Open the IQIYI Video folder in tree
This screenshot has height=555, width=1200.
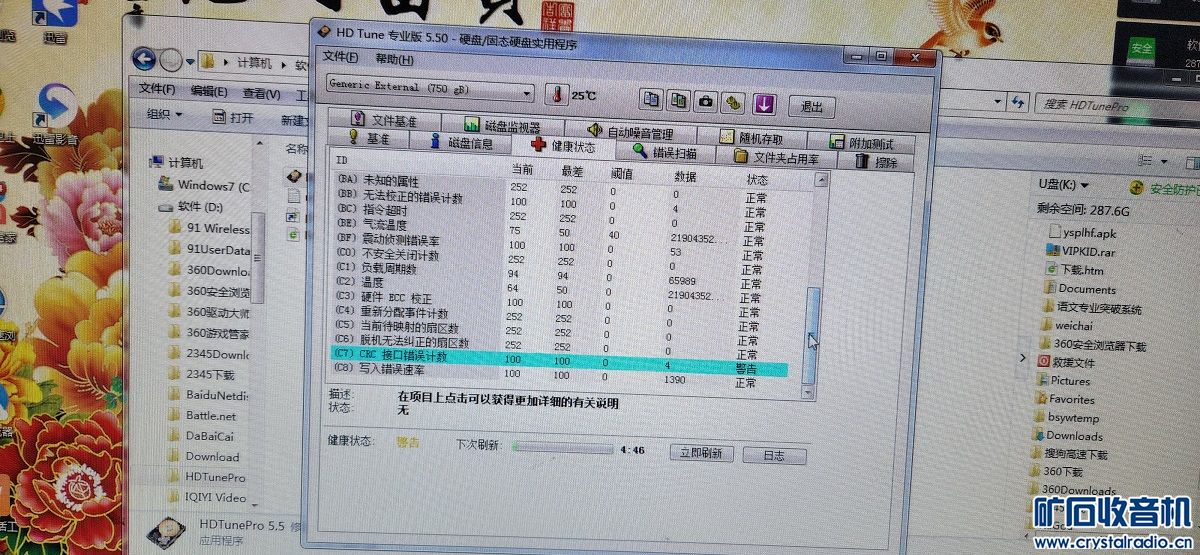(x=206, y=497)
